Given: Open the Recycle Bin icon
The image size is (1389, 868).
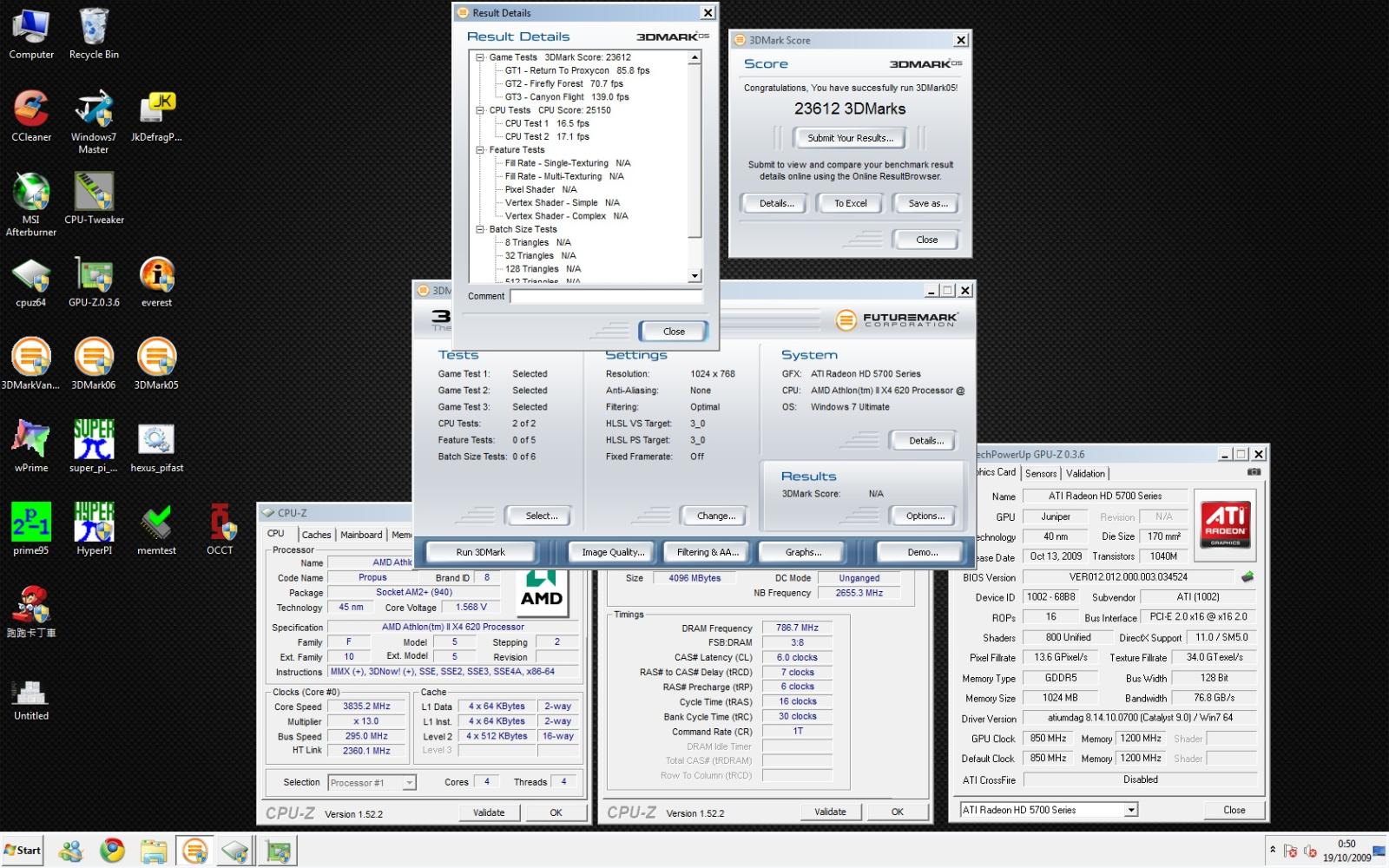Looking at the screenshot, I should 94,33.
